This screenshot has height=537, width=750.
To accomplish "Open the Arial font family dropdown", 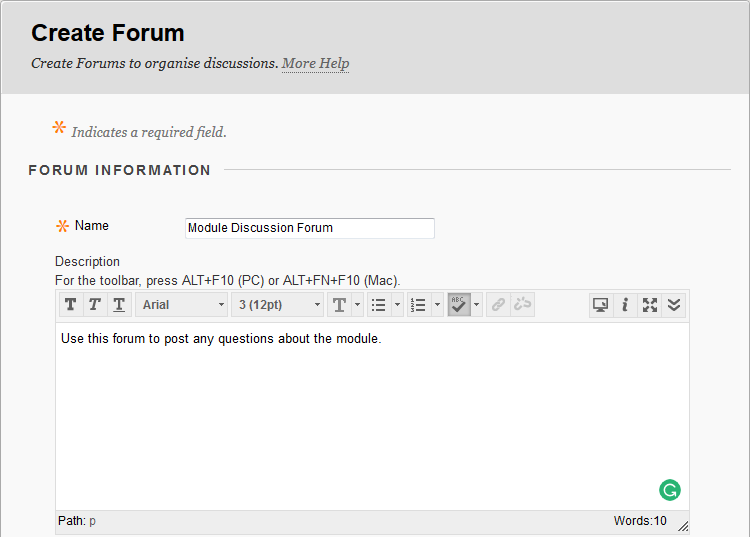I will (x=182, y=305).
